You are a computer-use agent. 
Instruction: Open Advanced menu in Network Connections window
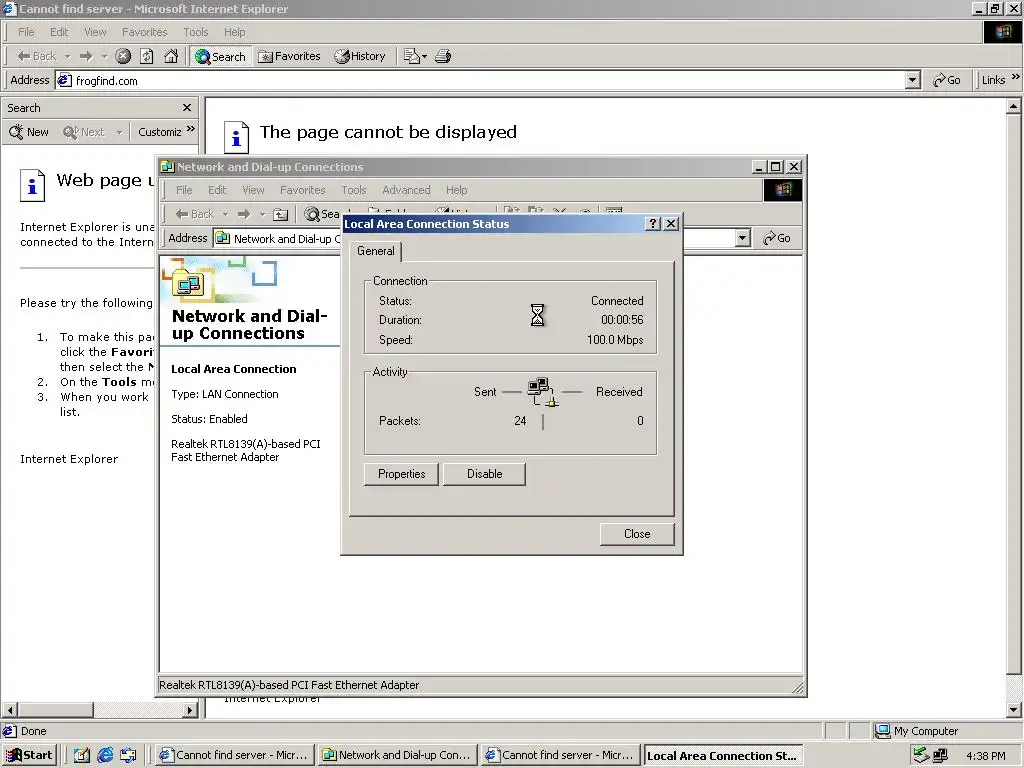pyautogui.click(x=406, y=190)
